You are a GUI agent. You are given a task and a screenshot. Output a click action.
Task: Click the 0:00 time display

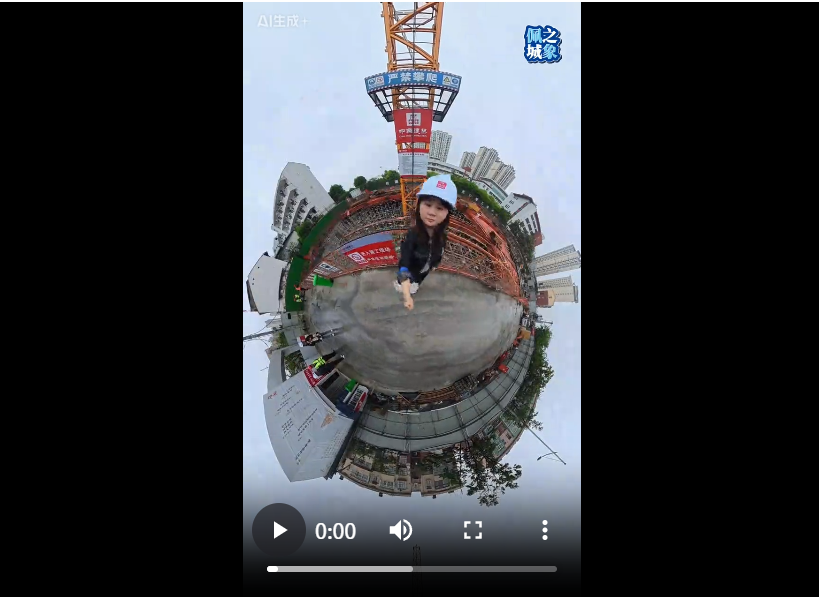tap(335, 531)
